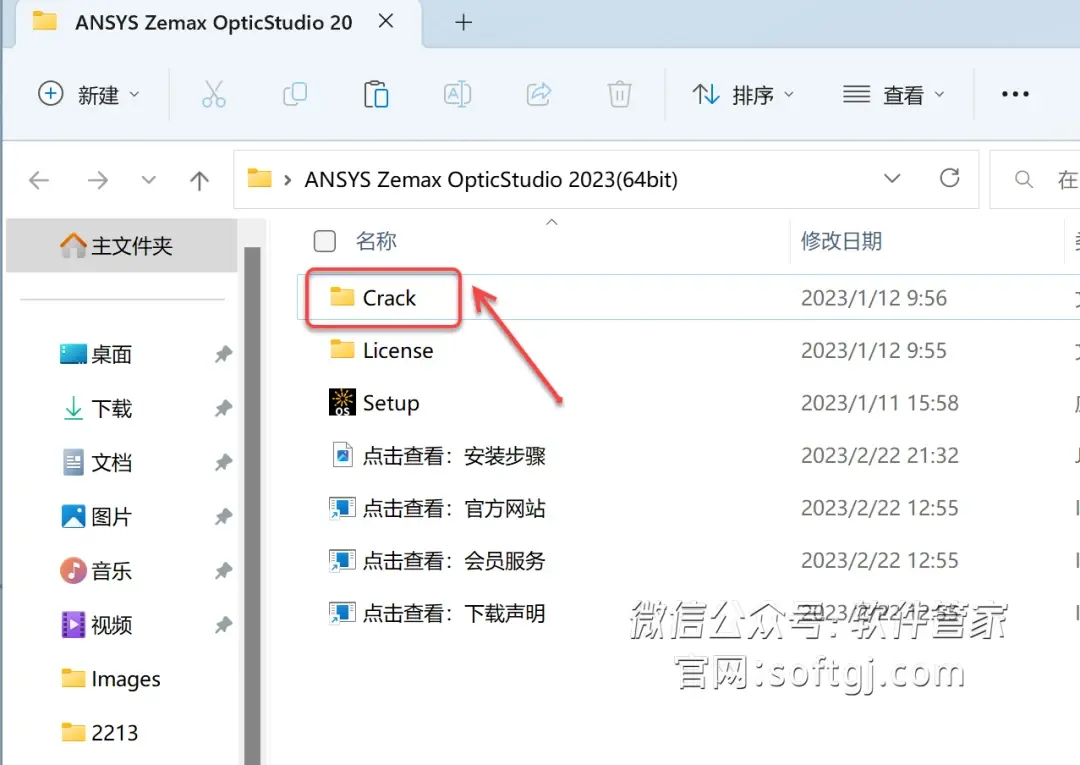Open the three-dot more options menu
The image size is (1080, 765).
(1015, 94)
